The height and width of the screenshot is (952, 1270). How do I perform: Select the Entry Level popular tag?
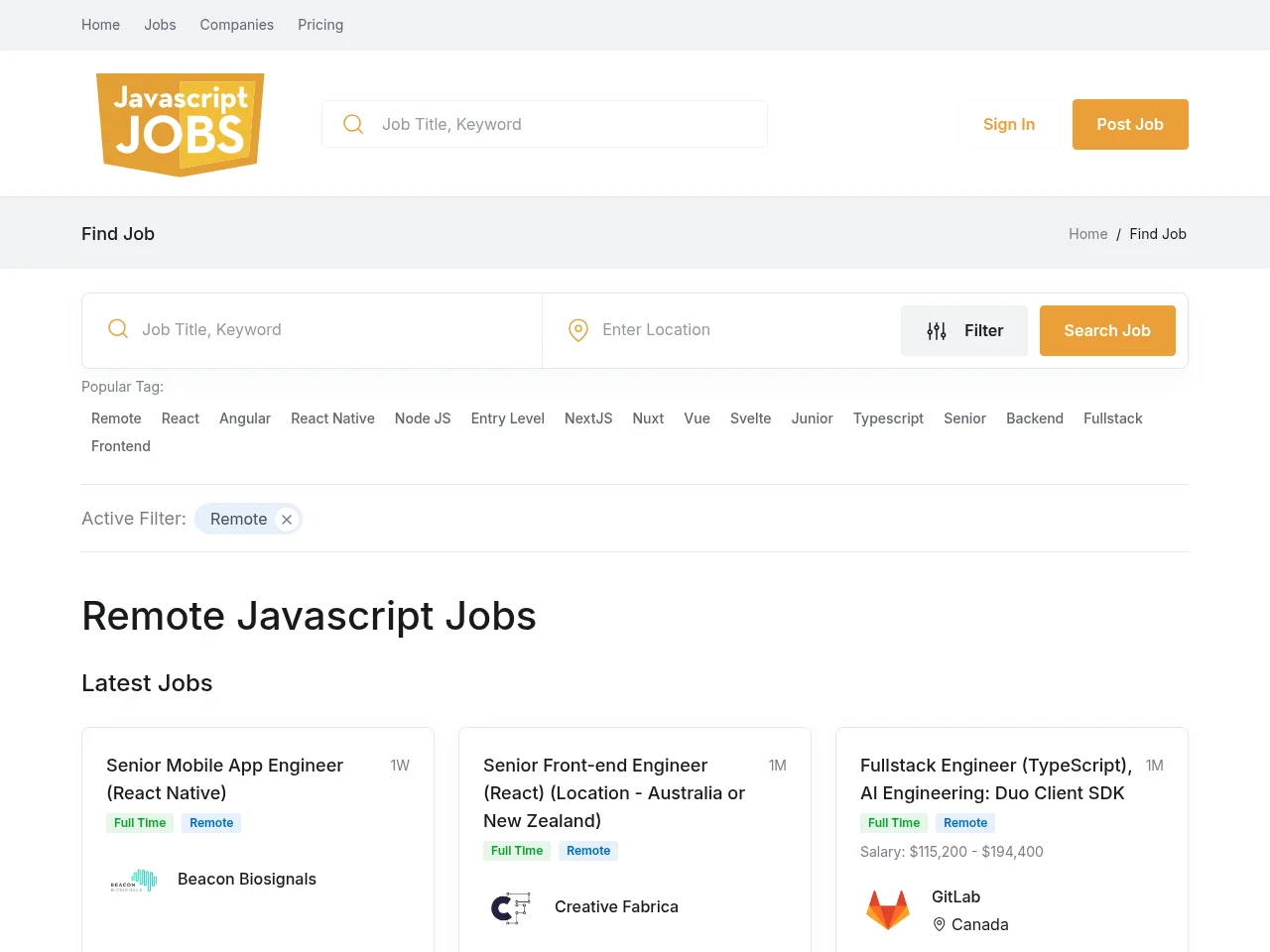[x=508, y=418]
